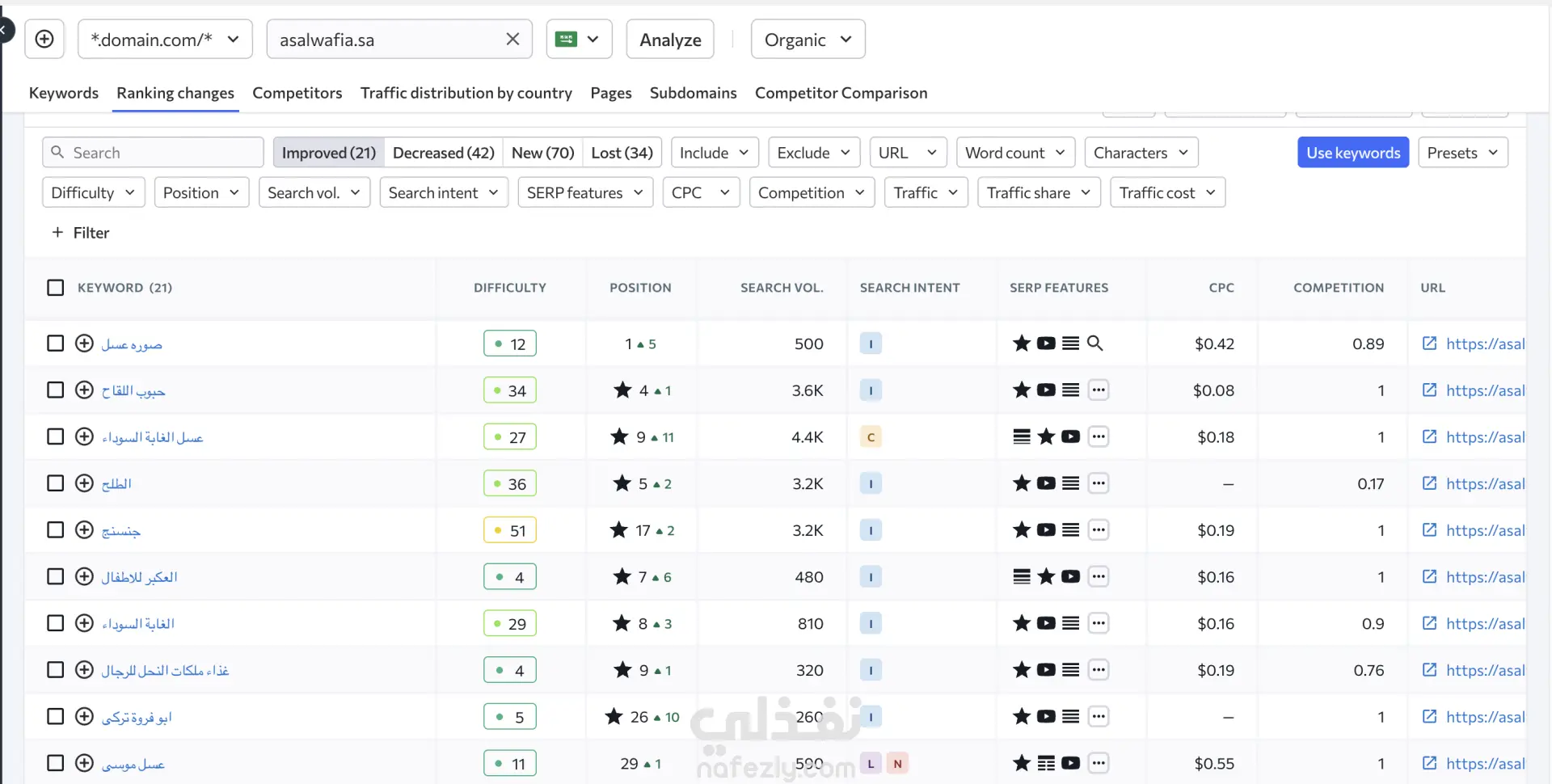Toggle checkbox for the difficulty 51 keyword row
1552x784 pixels.
click(x=55, y=530)
